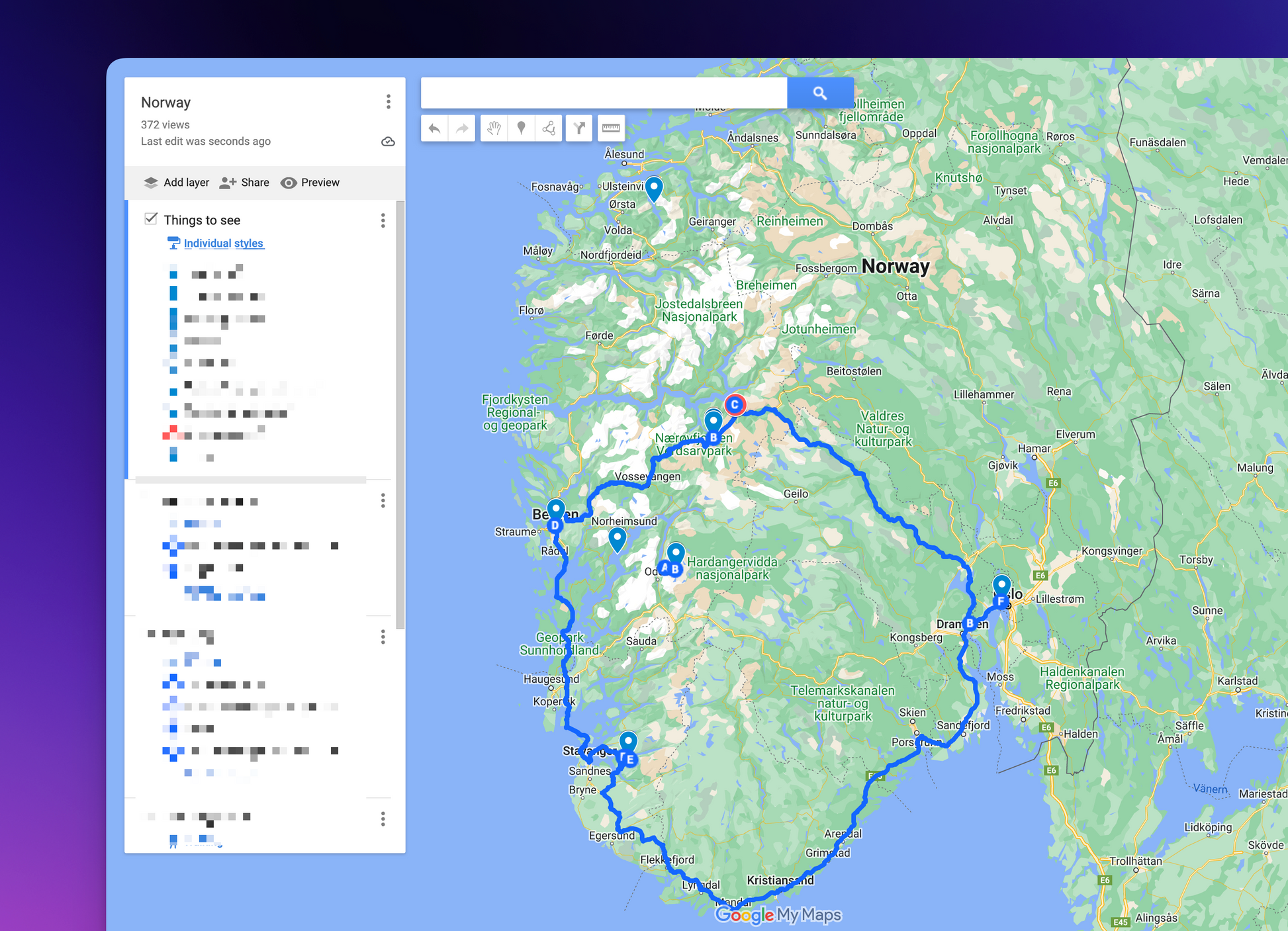Viewport: 1288px width, 931px height.
Task: Select the hand pan tool
Action: click(494, 128)
